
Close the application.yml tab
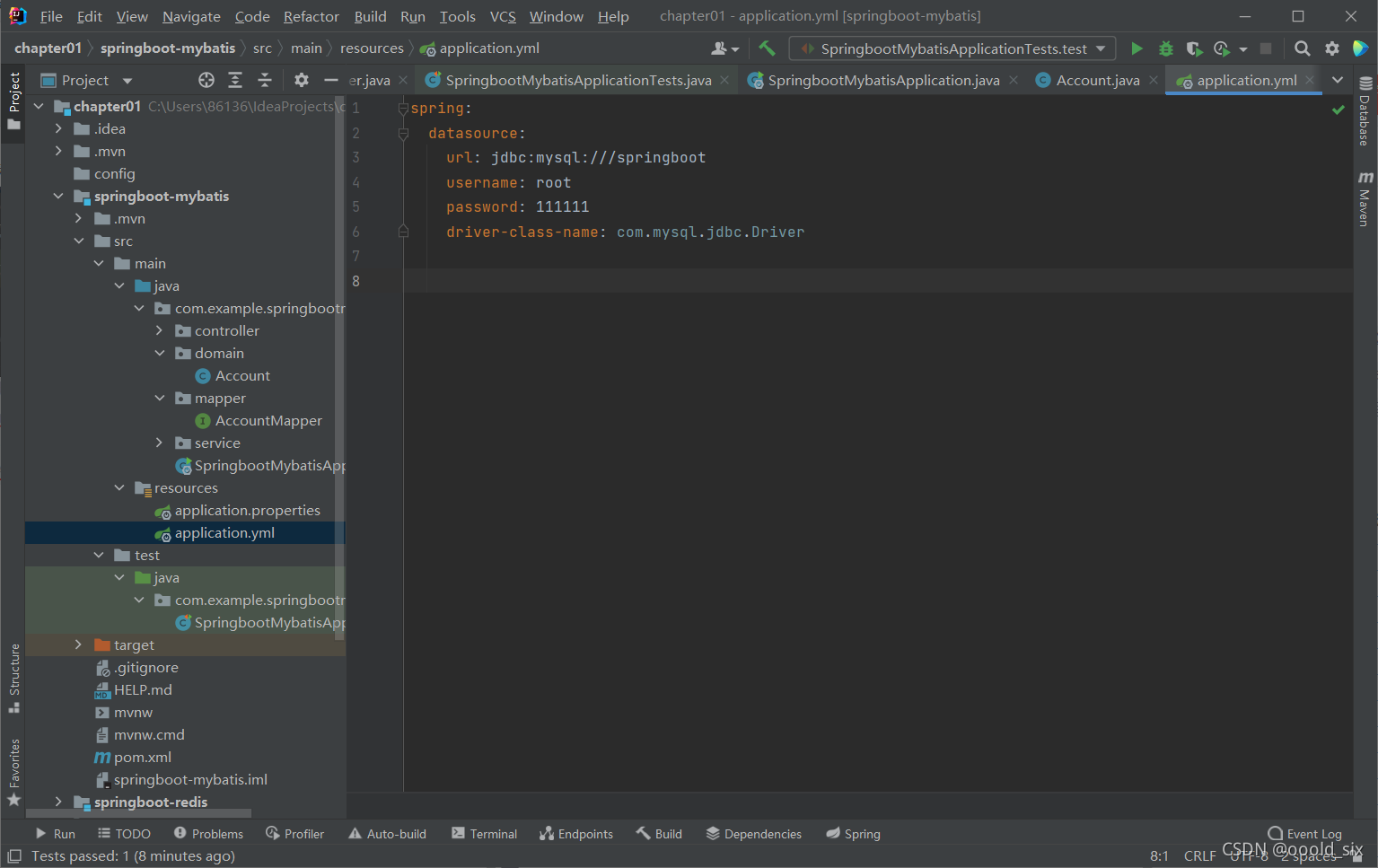pos(1310,80)
